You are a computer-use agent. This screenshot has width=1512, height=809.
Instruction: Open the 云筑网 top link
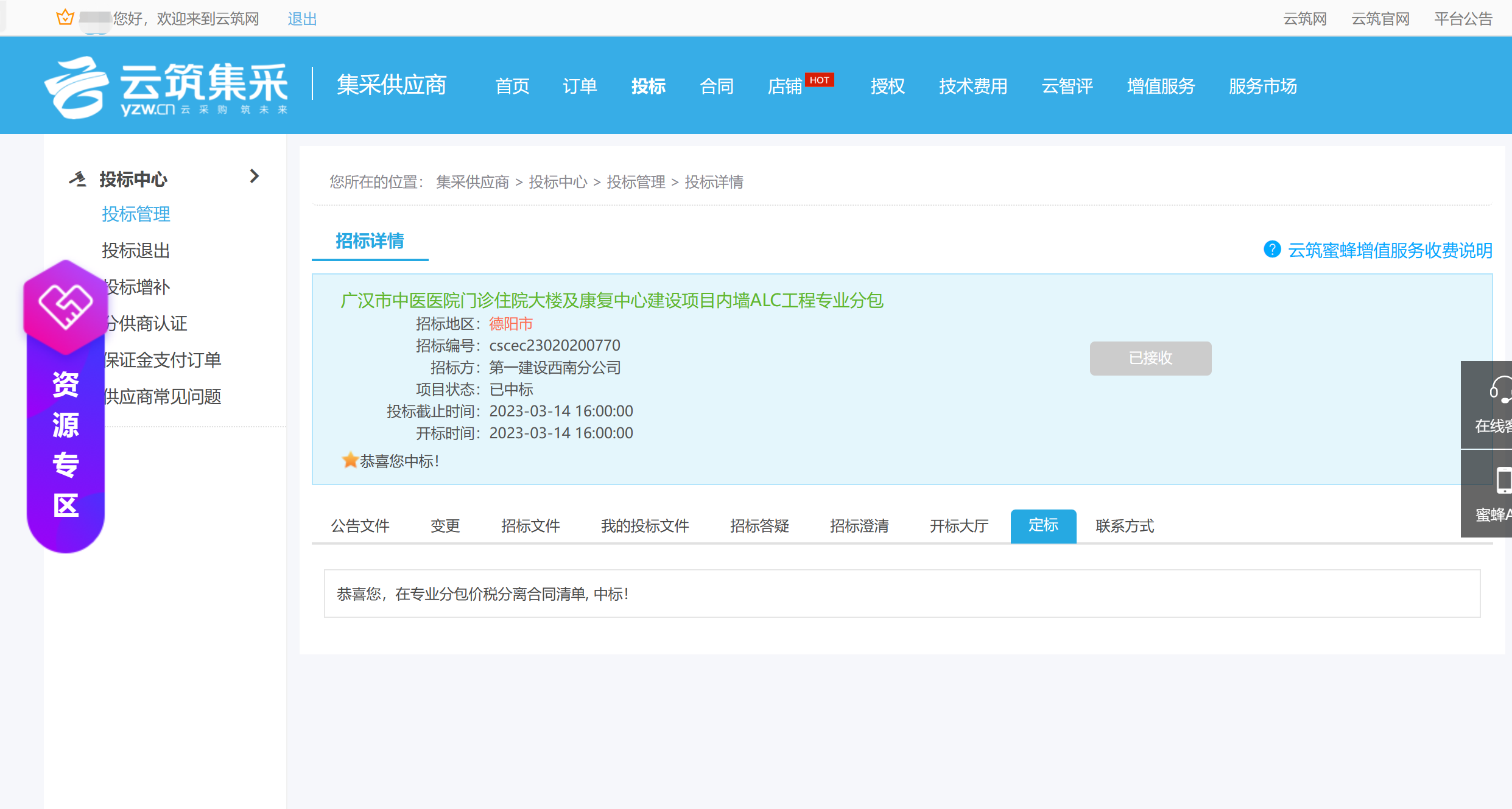tap(1305, 19)
